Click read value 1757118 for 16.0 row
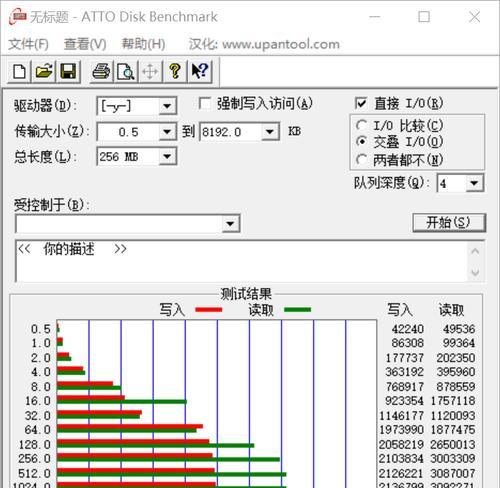The height and width of the screenshot is (488, 500). 453,401
